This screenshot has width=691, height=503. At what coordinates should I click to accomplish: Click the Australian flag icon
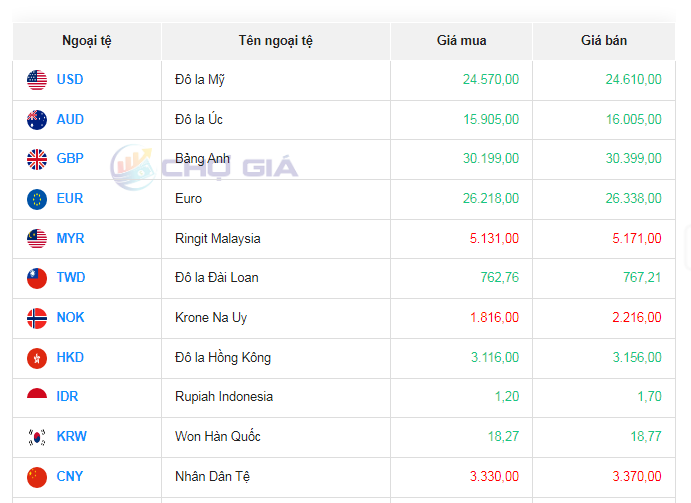pos(37,120)
